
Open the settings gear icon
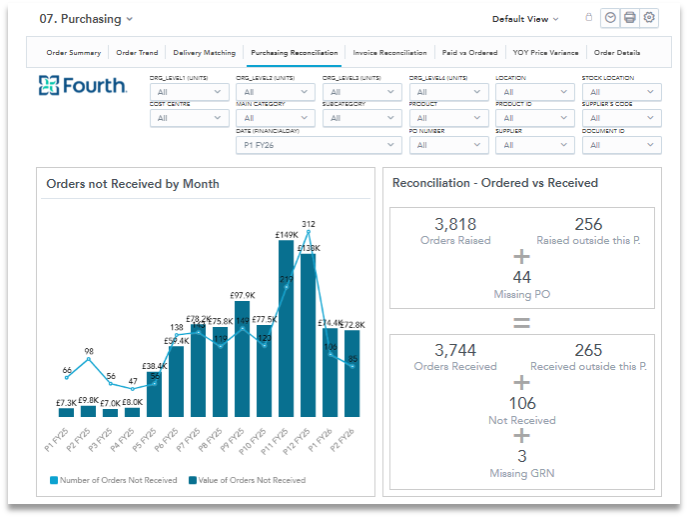click(649, 18)
